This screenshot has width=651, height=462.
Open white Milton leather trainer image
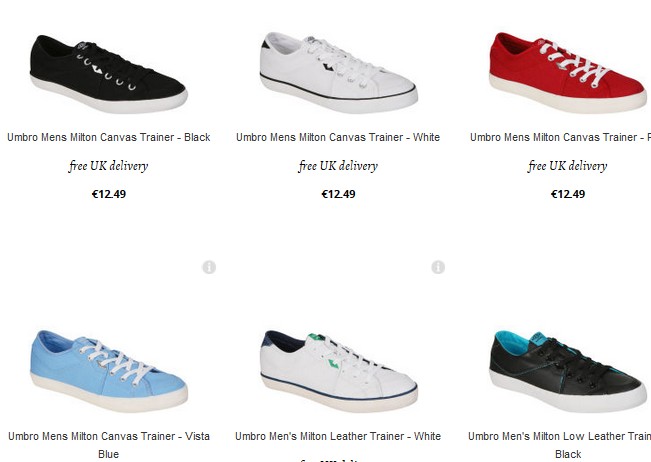[338, 371]
